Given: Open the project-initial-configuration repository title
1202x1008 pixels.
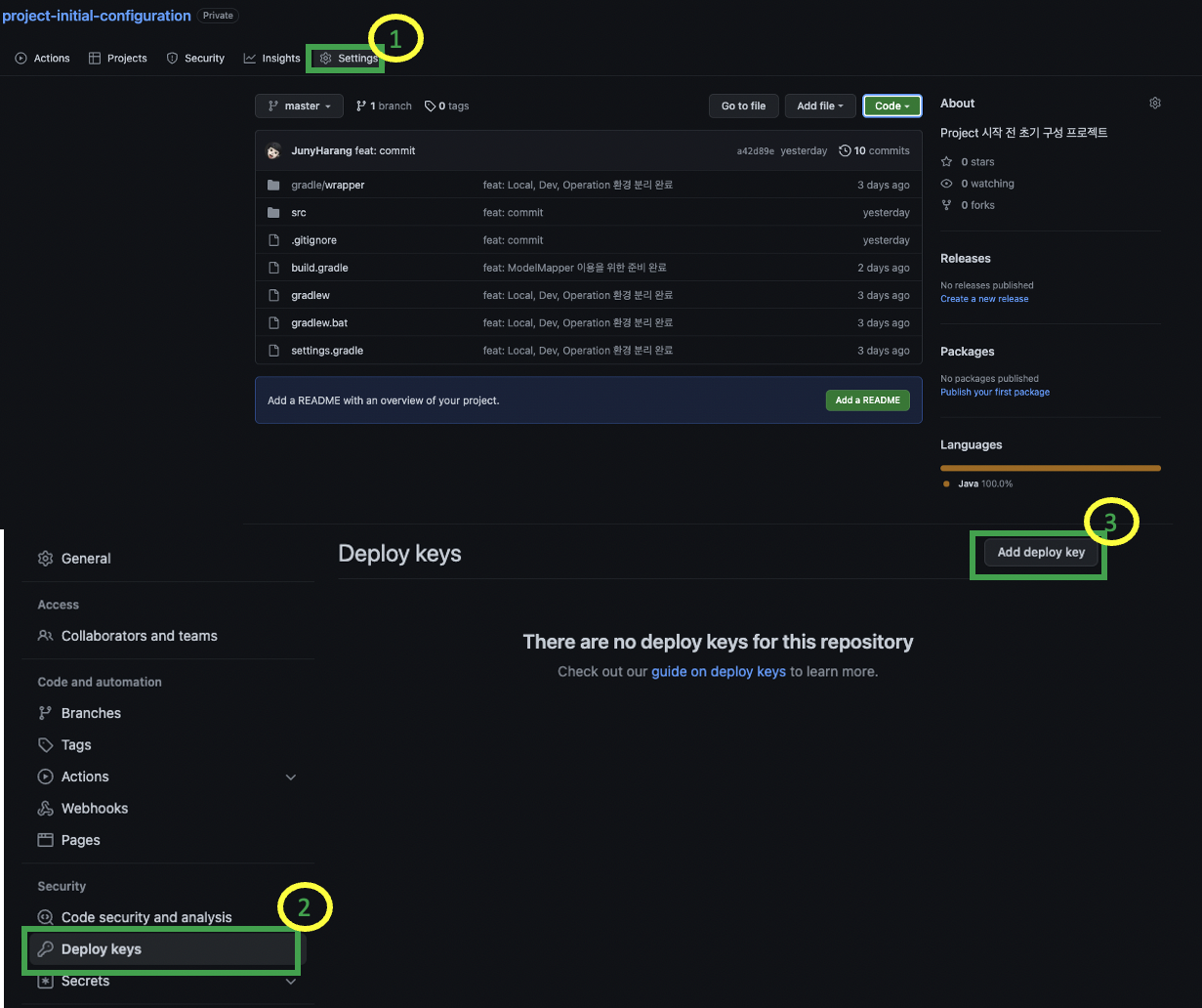Looking at the screenshot, I should [96, 16].
